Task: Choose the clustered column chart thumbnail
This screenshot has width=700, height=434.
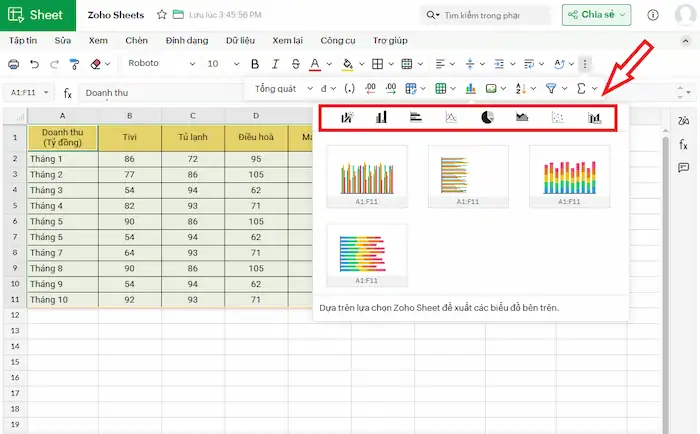Action: click(x=367, y=176)
